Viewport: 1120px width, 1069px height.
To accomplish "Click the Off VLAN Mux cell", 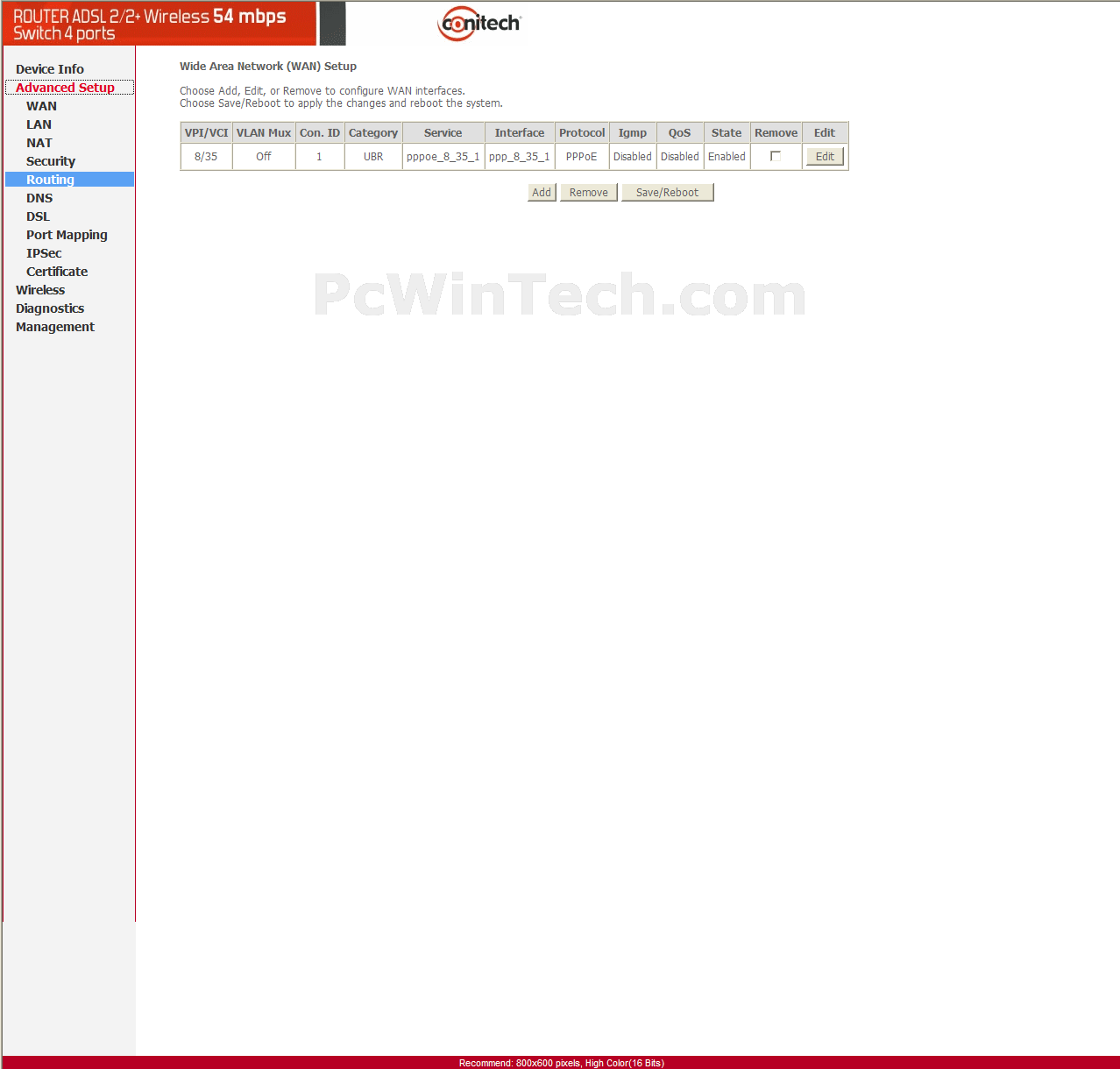I will [264, 157].
